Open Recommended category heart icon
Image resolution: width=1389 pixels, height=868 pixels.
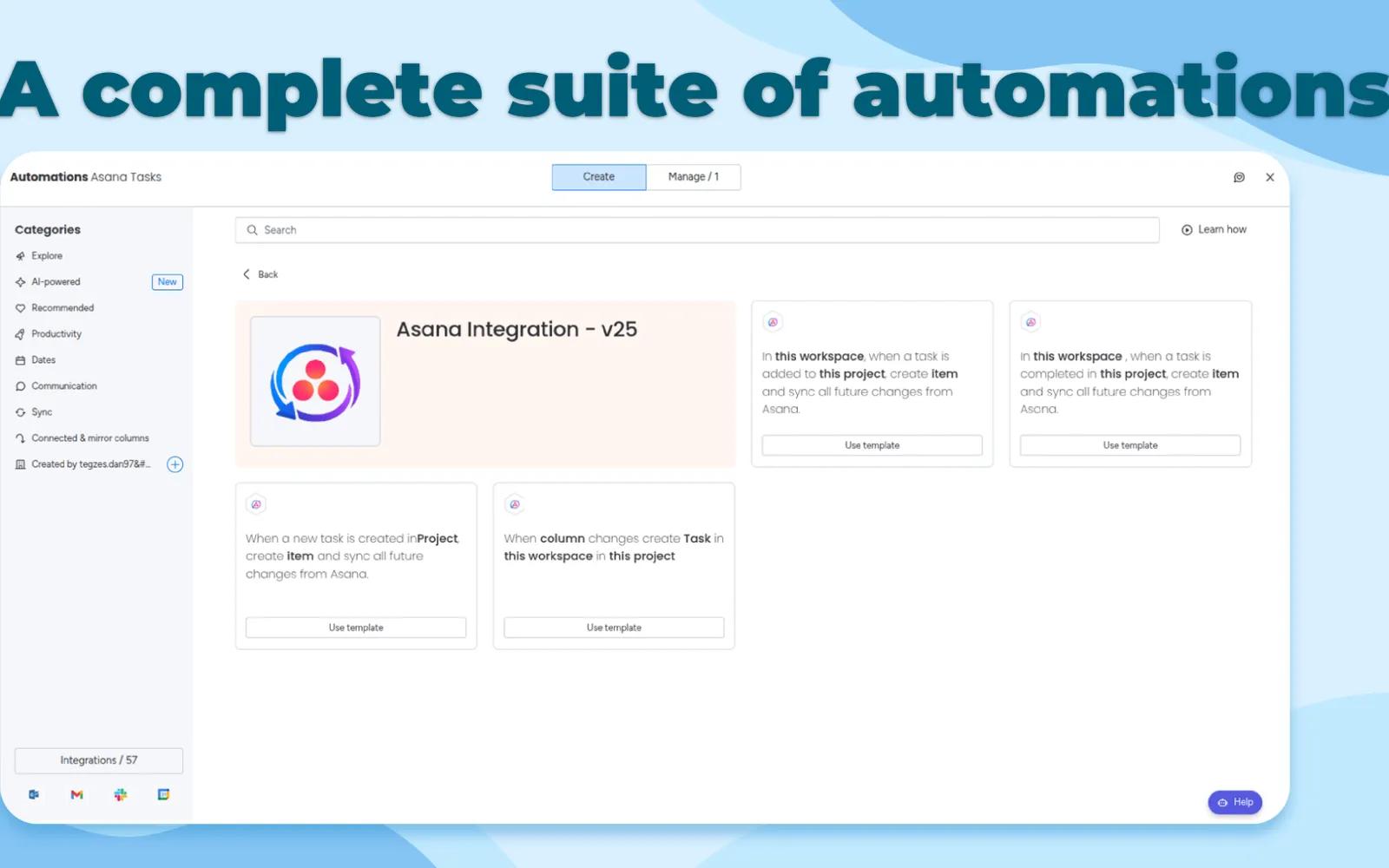[21, 308]
